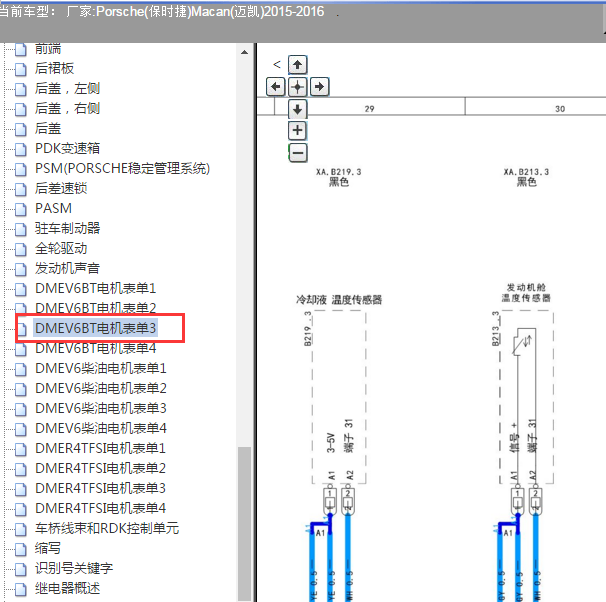Screen dimensions: 606x602
Task: Open 全轮驱动 entry
Action: [x=61, y=248]
